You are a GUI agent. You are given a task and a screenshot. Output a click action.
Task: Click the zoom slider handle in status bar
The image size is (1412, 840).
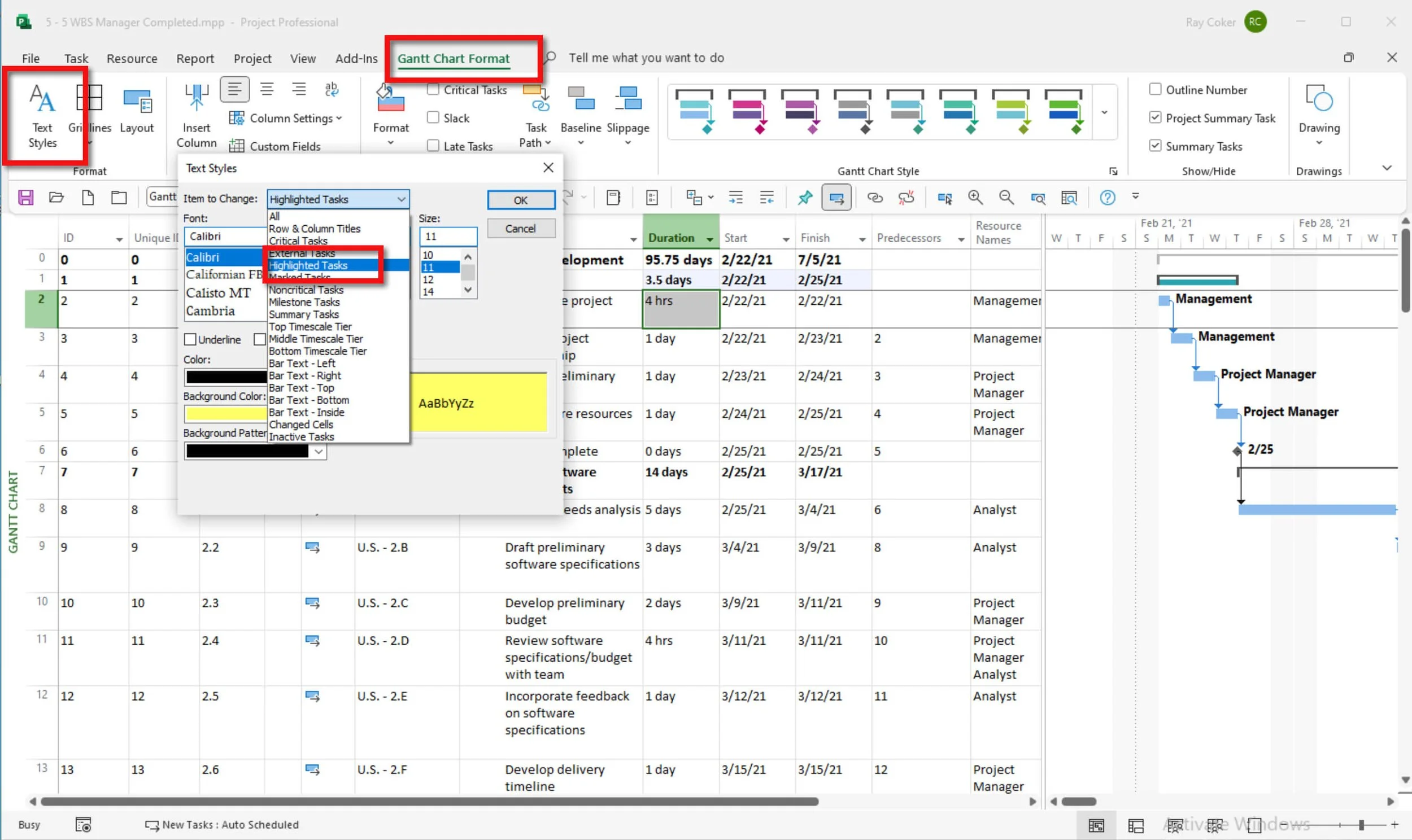[1361, 825]
